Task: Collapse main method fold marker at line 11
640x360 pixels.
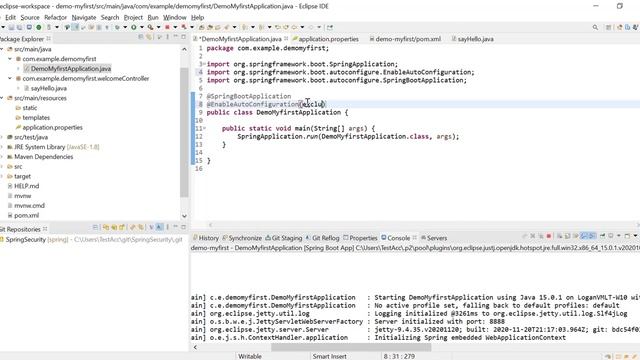Action: click(x=204, y=128)
